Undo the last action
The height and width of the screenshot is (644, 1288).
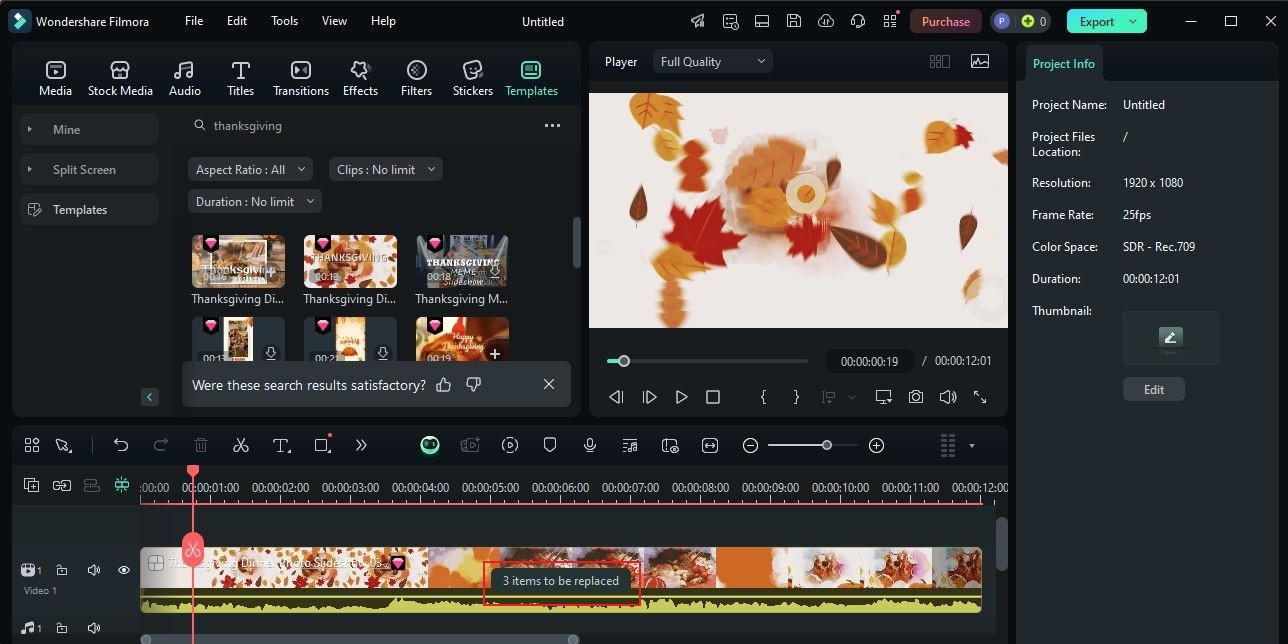coord(121,445)
